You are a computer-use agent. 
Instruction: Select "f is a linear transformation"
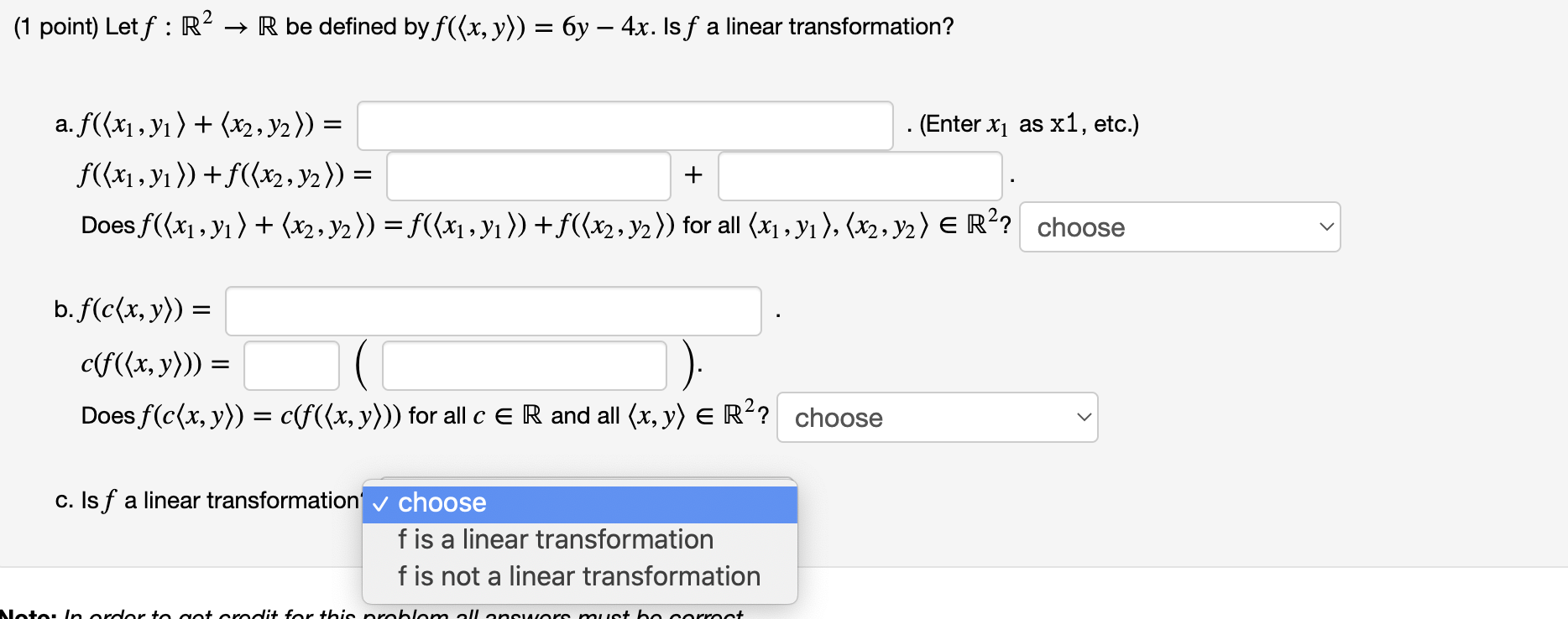pos(556,538)
